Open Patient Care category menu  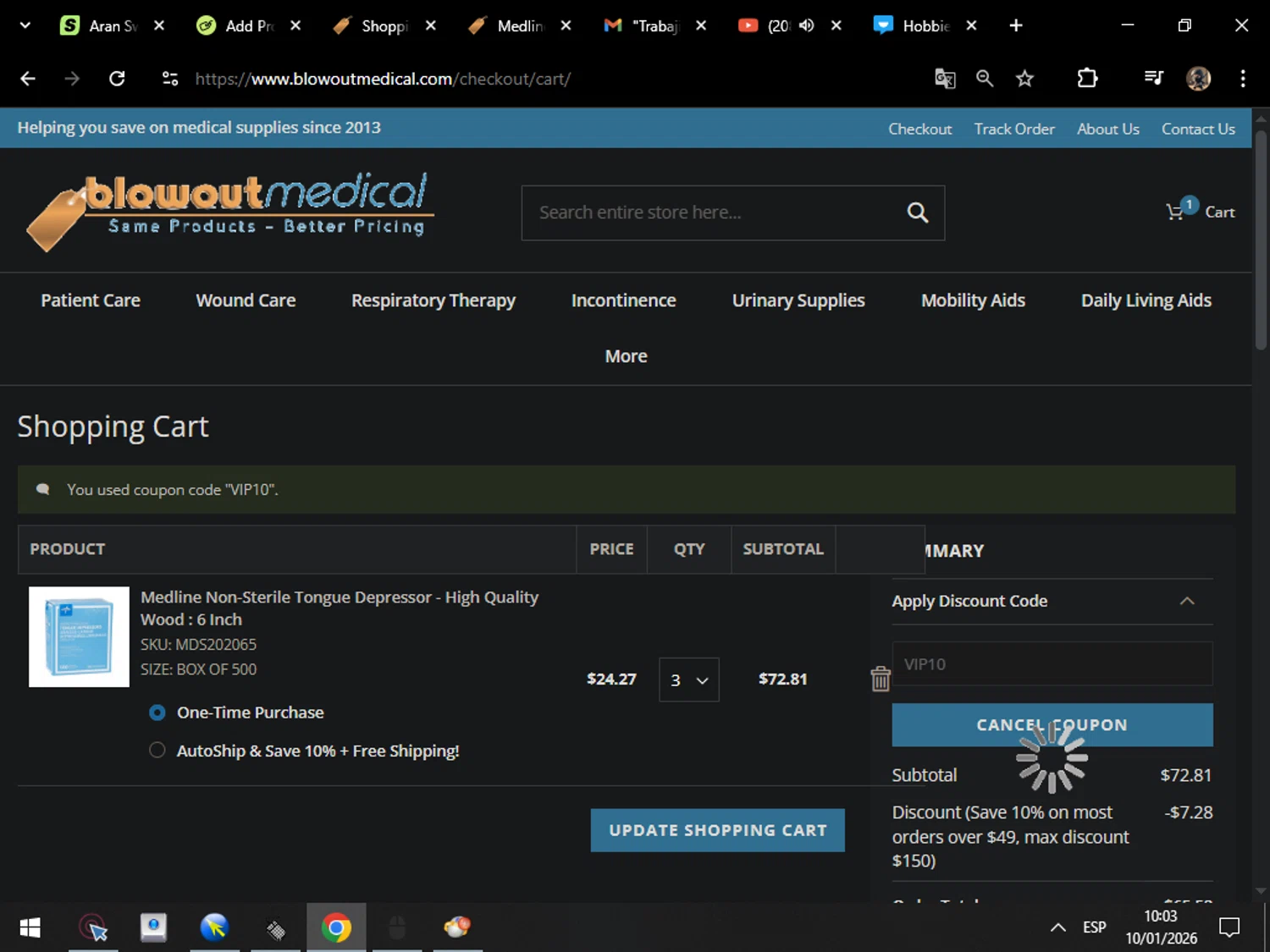pyautogui.click(x=91, y=300)
